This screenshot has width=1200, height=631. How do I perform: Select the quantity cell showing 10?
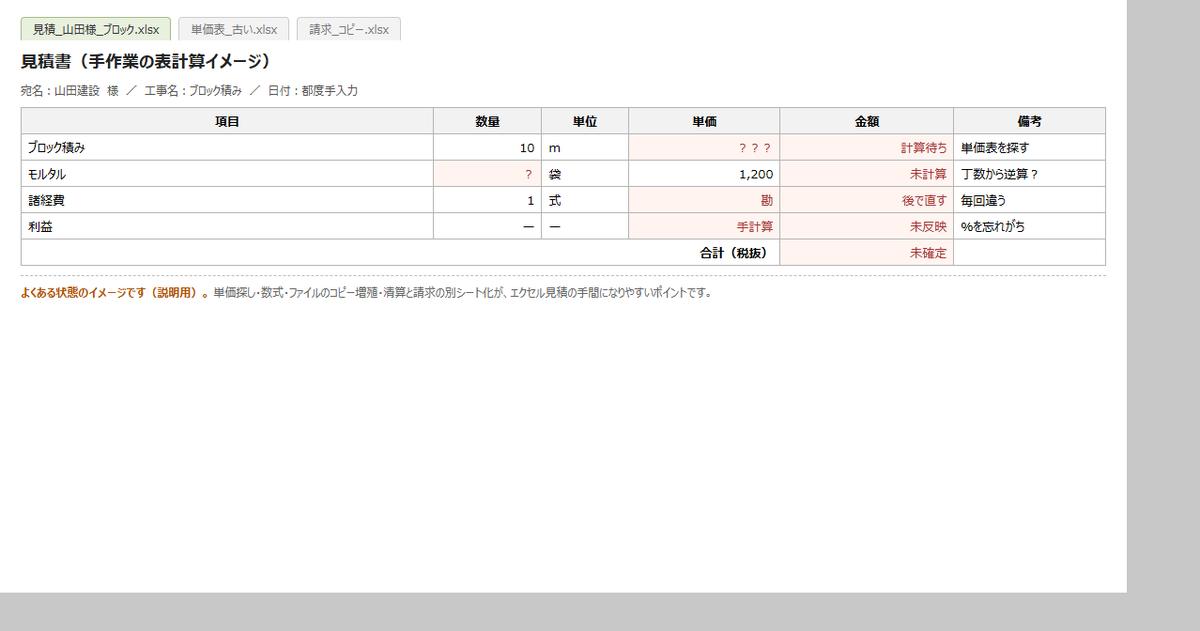pos(488,147)
